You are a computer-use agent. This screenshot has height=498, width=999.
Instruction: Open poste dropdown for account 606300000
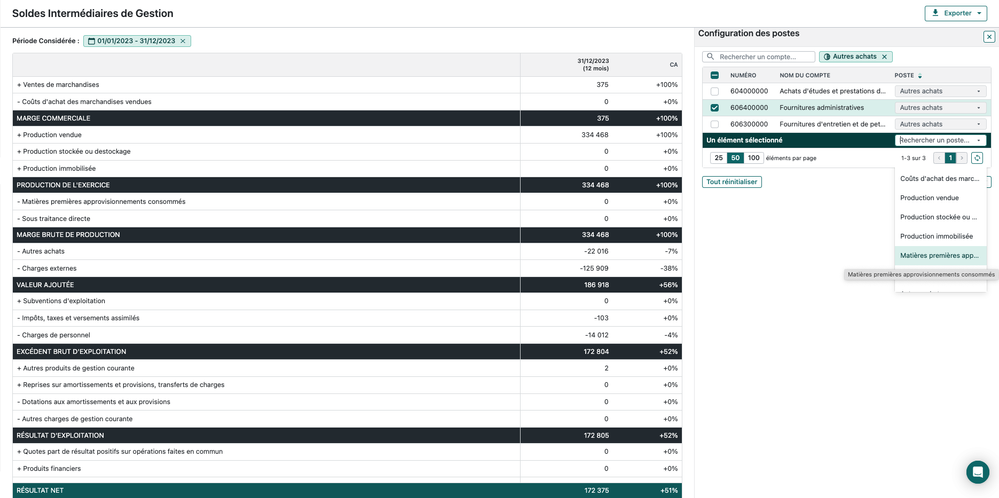pos(940,124)
